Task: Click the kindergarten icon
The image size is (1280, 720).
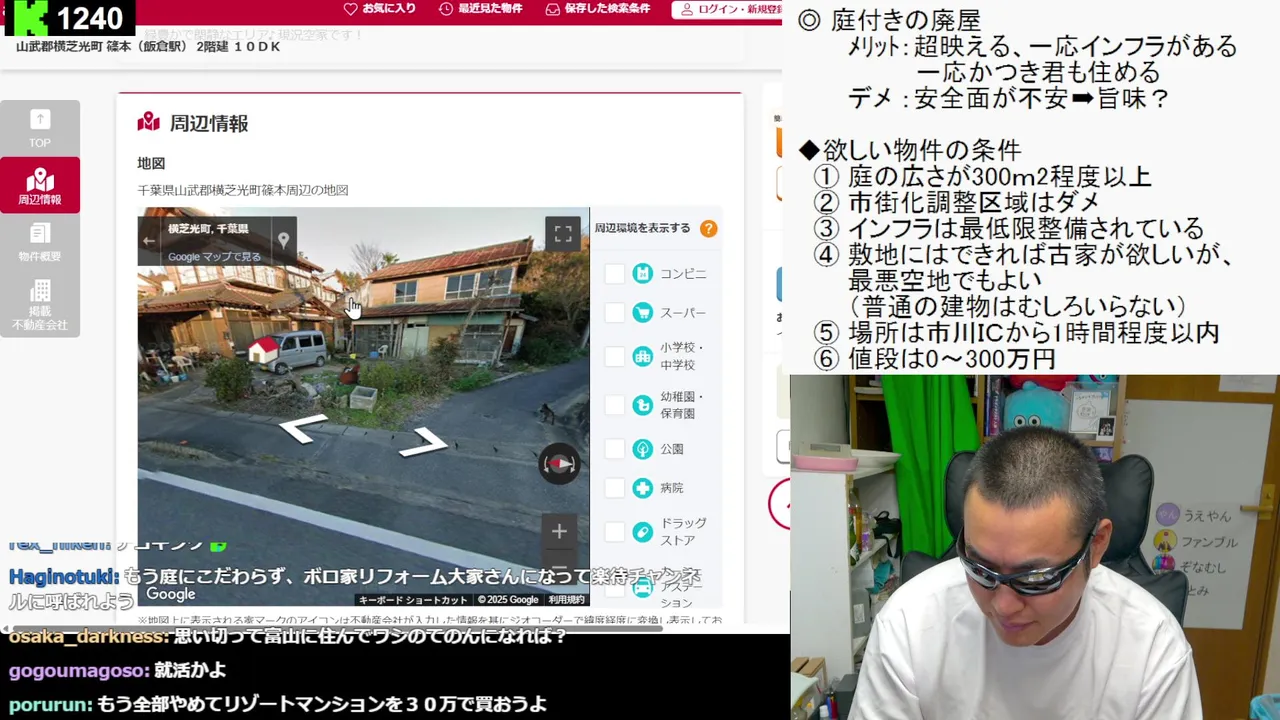Action: pyautogui.click(x=642, y=405)
